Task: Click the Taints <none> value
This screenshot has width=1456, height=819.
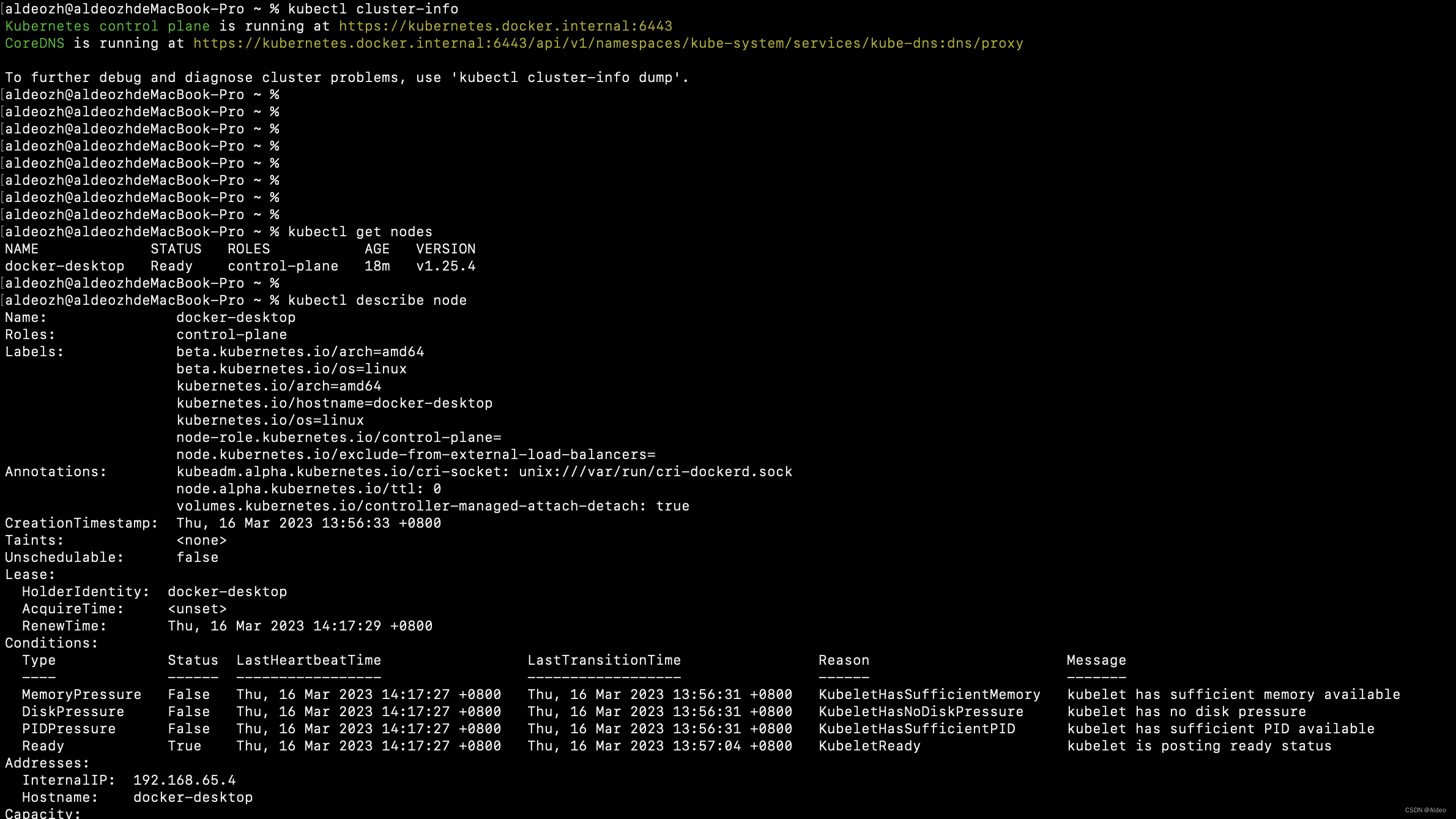Action: tap(201, 540)
